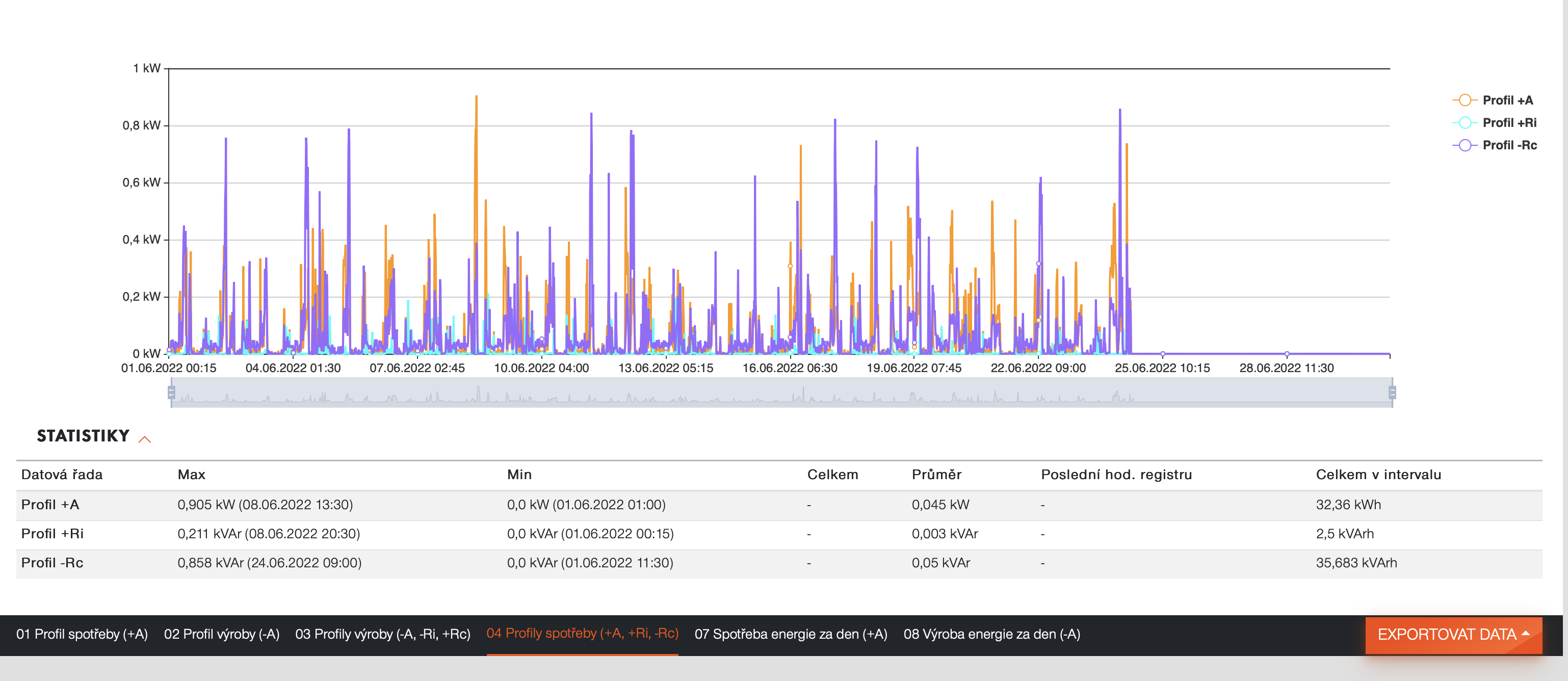Open tab 03 Profily výroby (-A, -Ri, +Rc)
This screenshot has height=681, width=1568.
pyautogui.click(x=383, y=634)
